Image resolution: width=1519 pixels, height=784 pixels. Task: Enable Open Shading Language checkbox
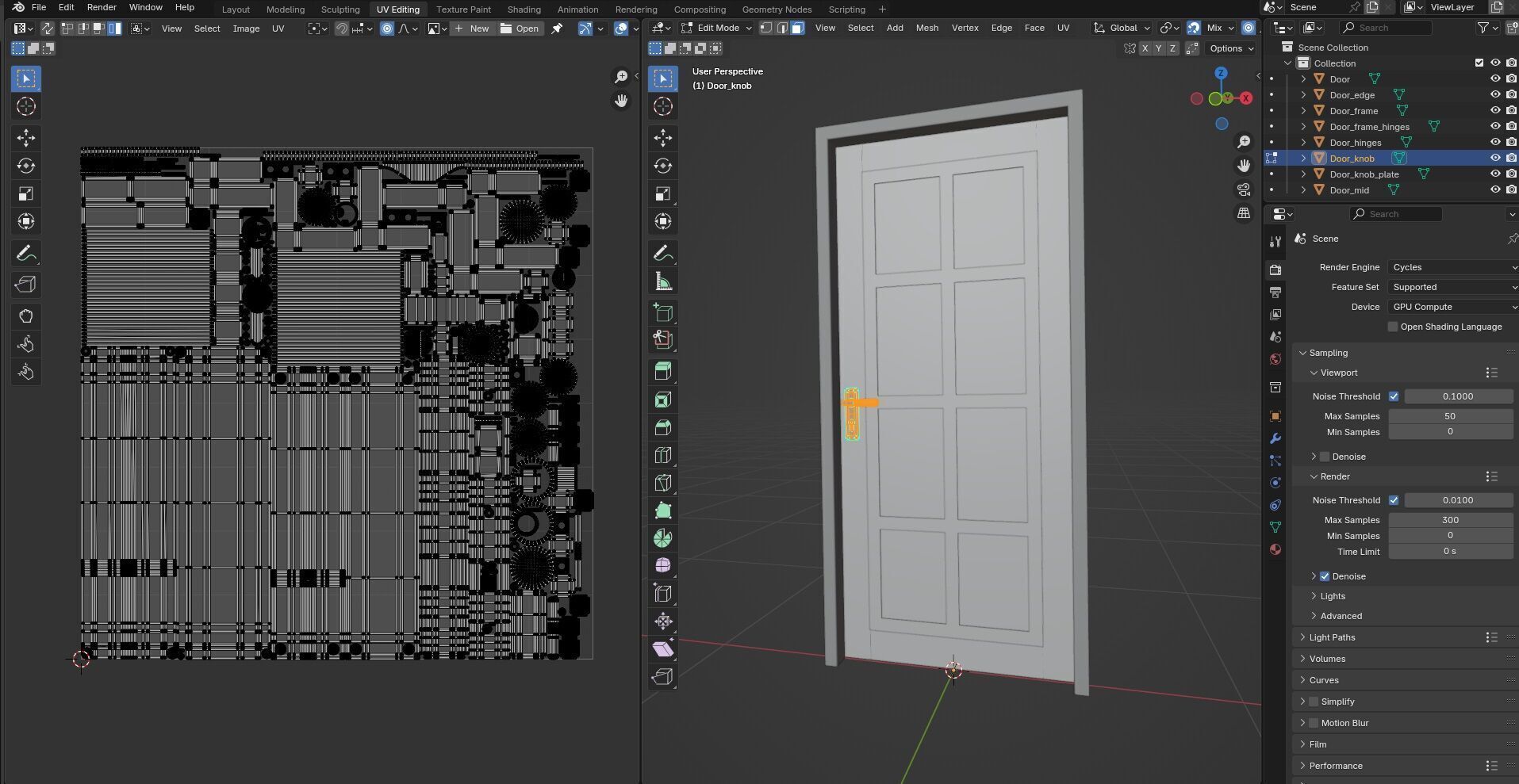coord(1393,327)
